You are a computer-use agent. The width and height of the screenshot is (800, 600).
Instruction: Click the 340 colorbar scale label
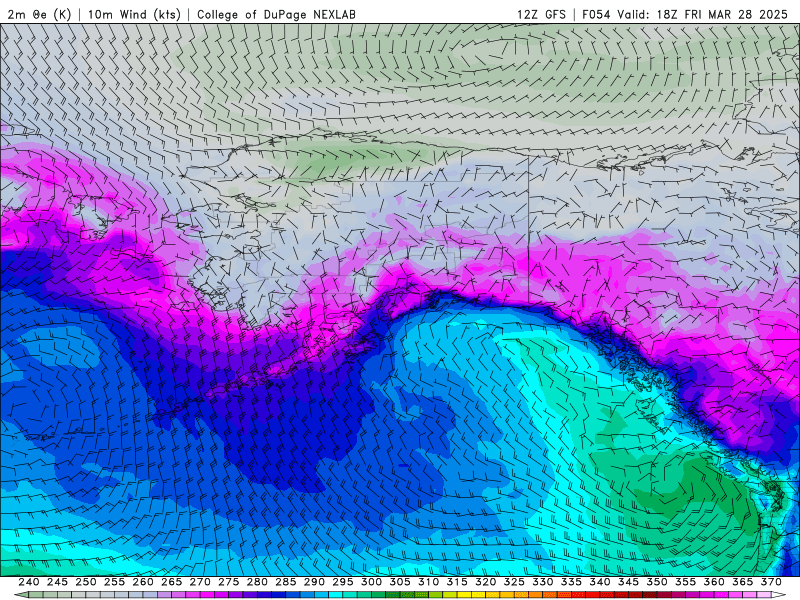click(x=600, y=582)
